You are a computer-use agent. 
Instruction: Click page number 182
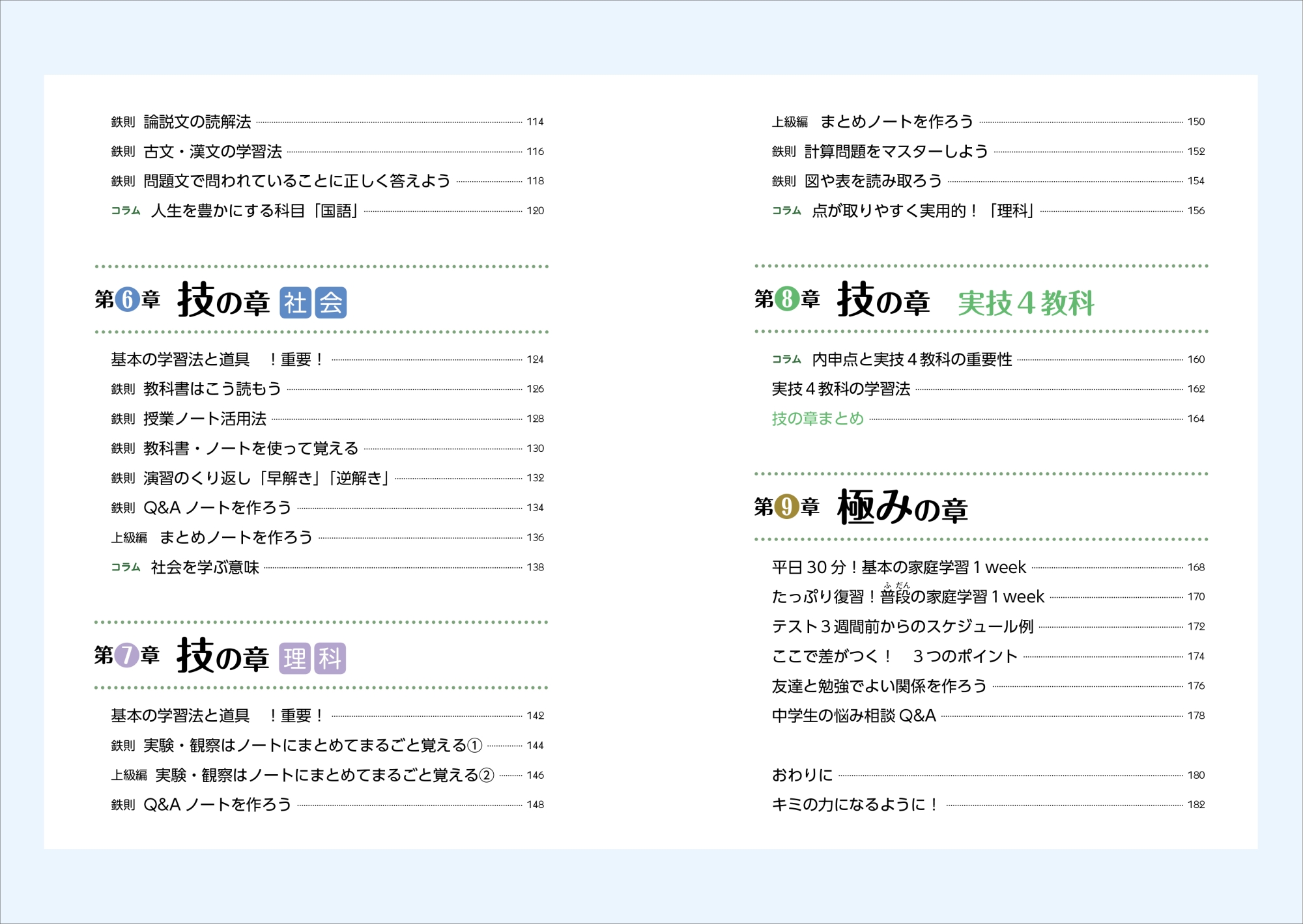click(1196, 805)
